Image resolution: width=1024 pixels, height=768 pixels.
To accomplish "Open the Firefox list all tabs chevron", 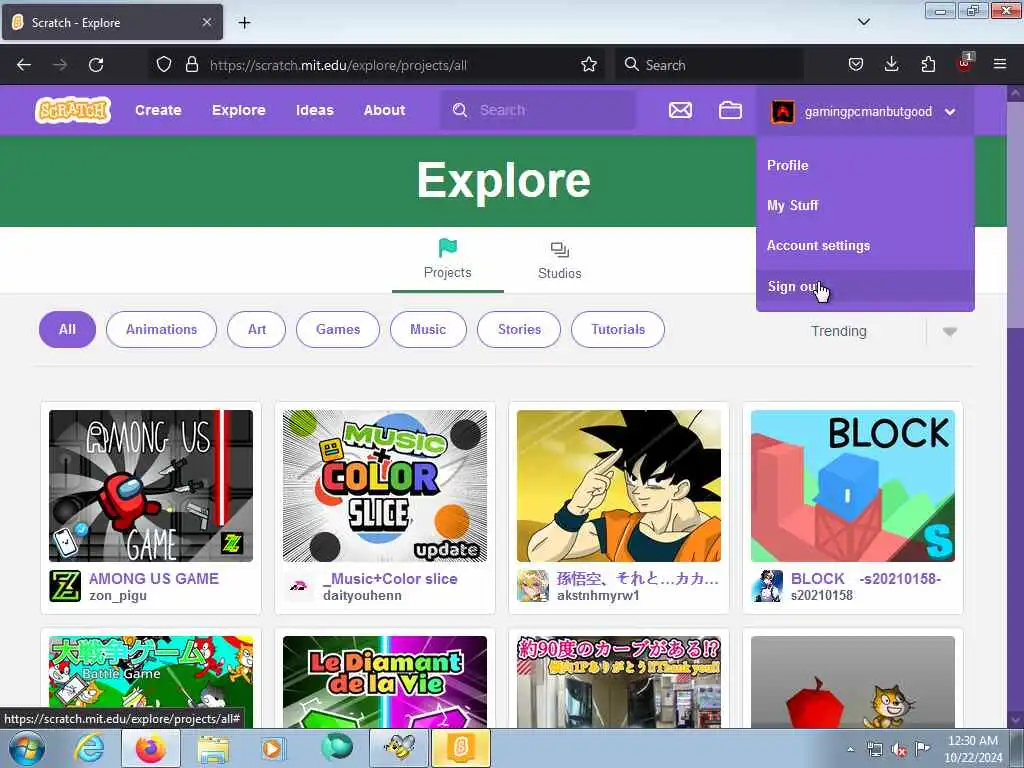I will [x=863, y=22].
